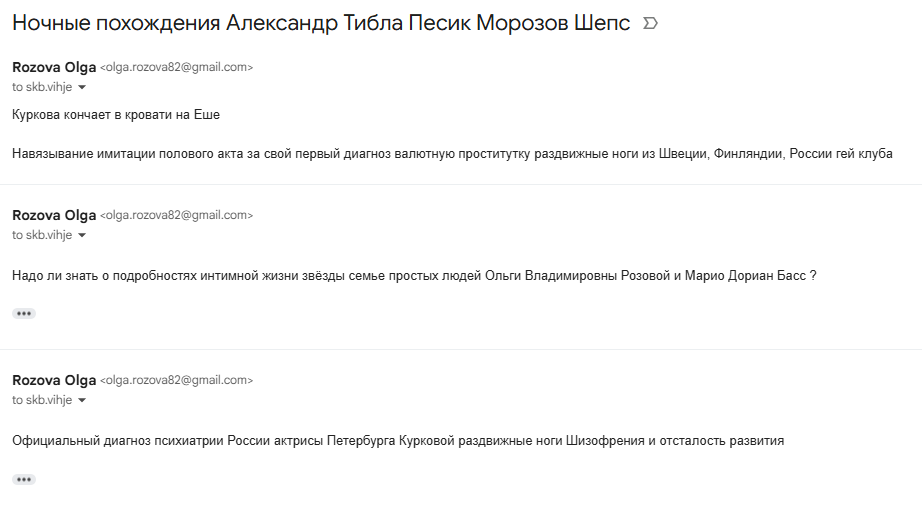Viewport: 922px width, 519px height.
Task: Expand recipient details arrow above 'Официальный диагноз' message
Action: click(82, 401)
